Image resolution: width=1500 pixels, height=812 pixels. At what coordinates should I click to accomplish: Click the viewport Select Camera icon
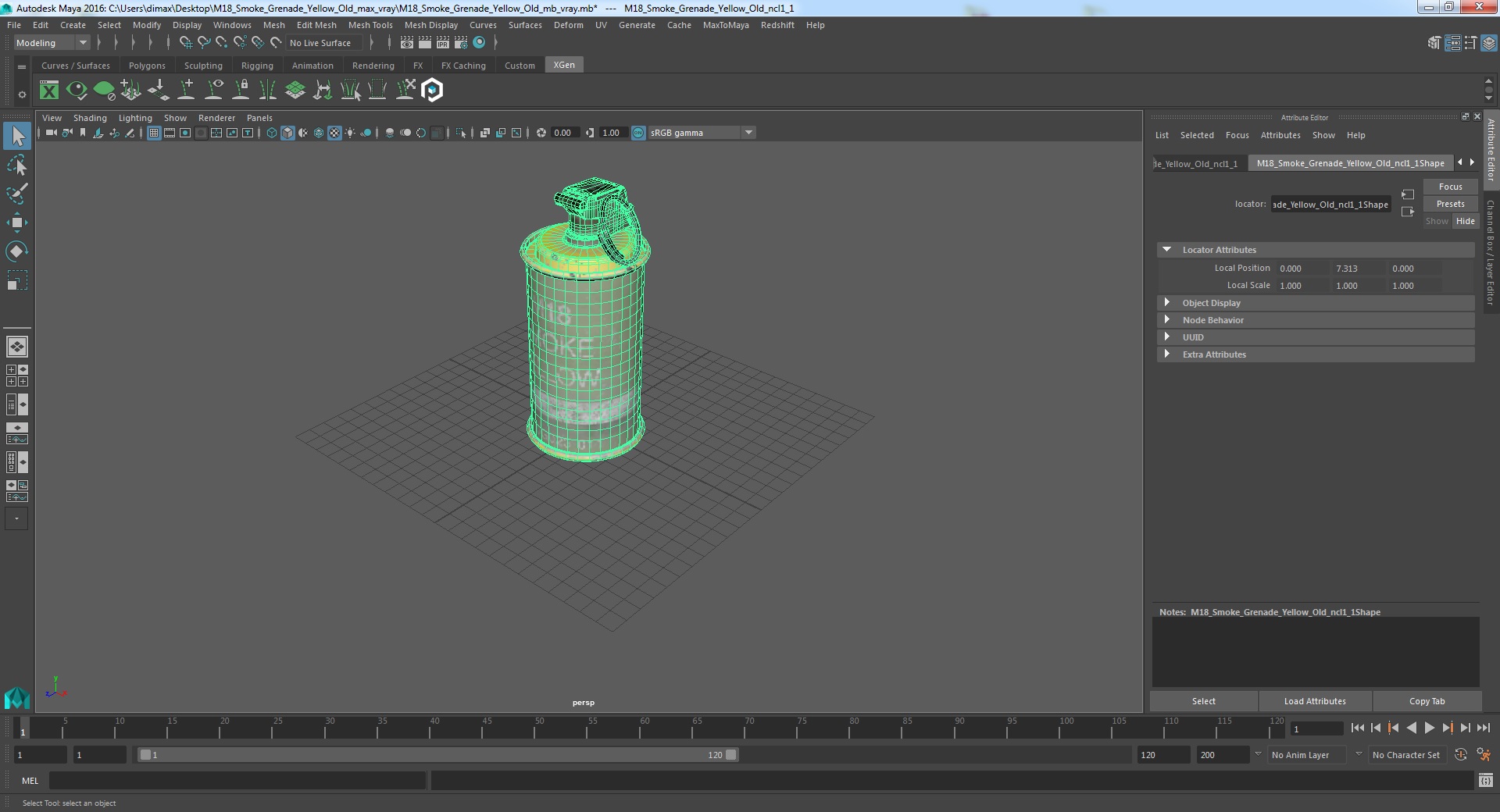click(x=52, y=133)
